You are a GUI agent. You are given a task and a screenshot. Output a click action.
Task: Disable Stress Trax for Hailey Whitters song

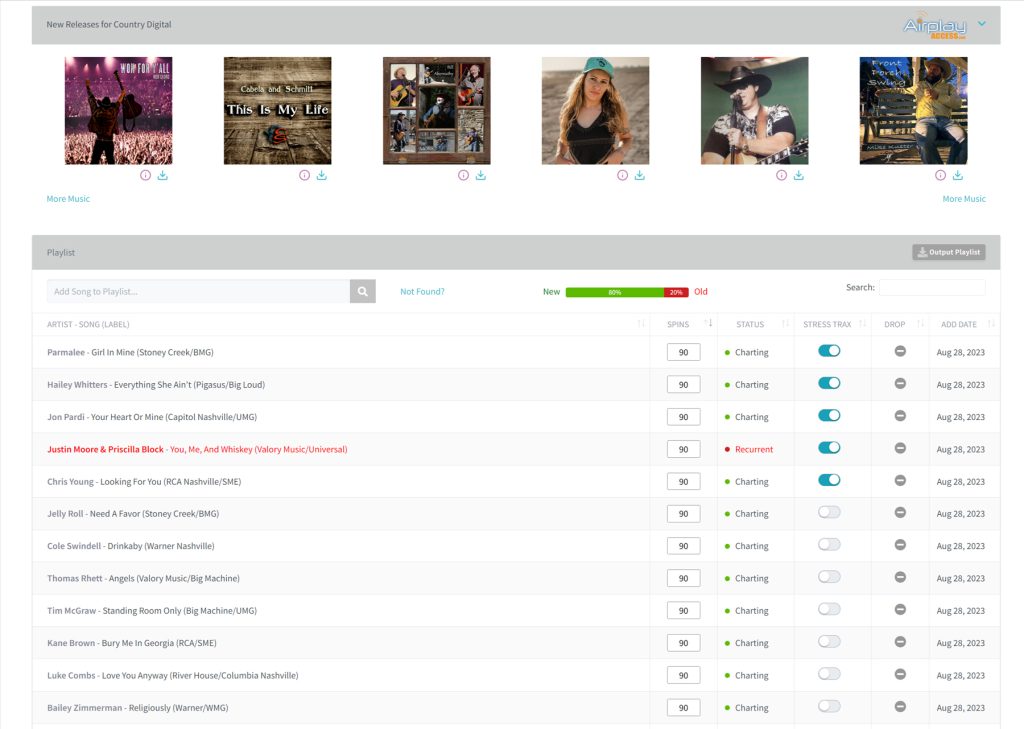pos(829,384)
